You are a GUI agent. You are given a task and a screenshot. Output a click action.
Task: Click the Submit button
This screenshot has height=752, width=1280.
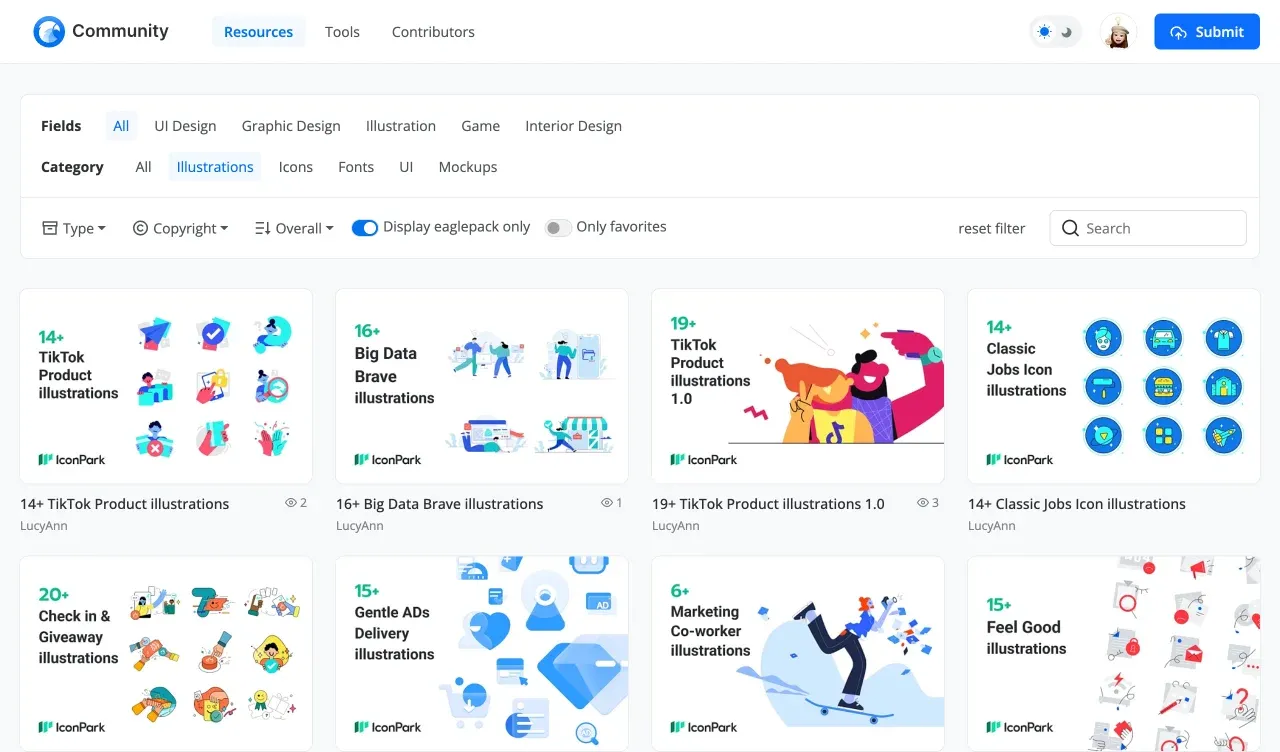tap(1207, 32)
